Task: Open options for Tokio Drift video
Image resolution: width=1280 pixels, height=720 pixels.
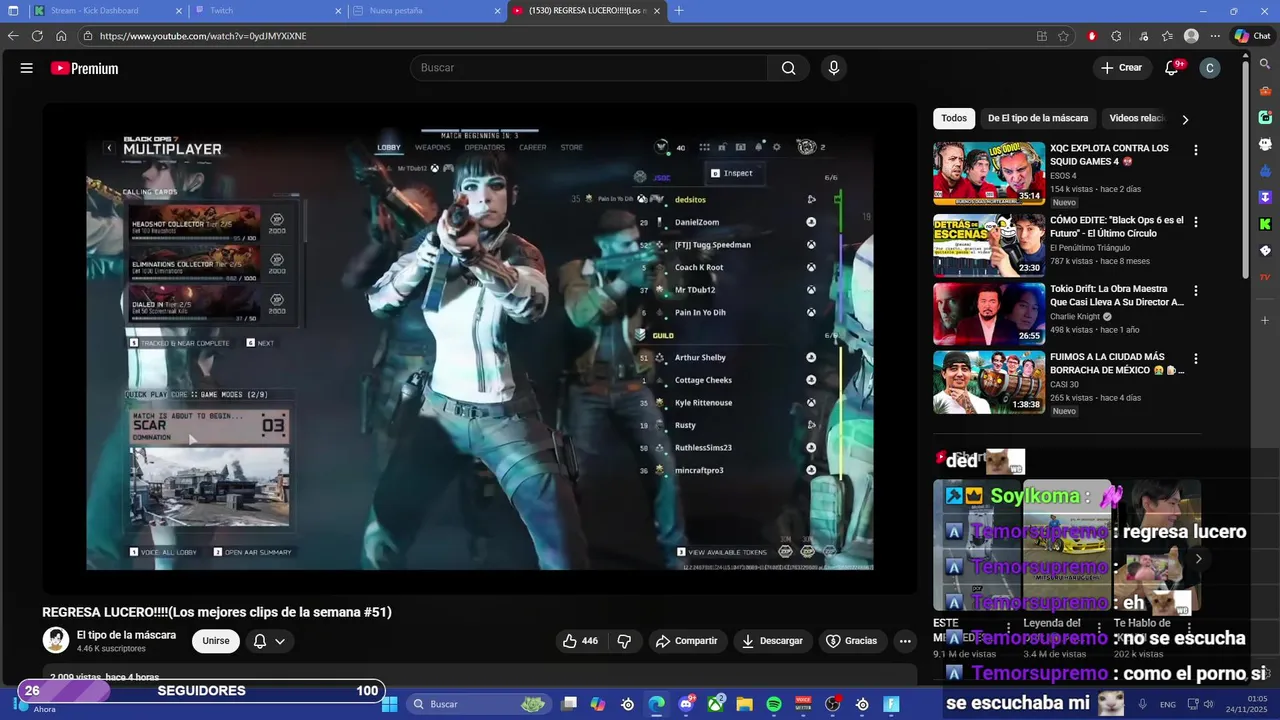Action: coord(1195,290)
